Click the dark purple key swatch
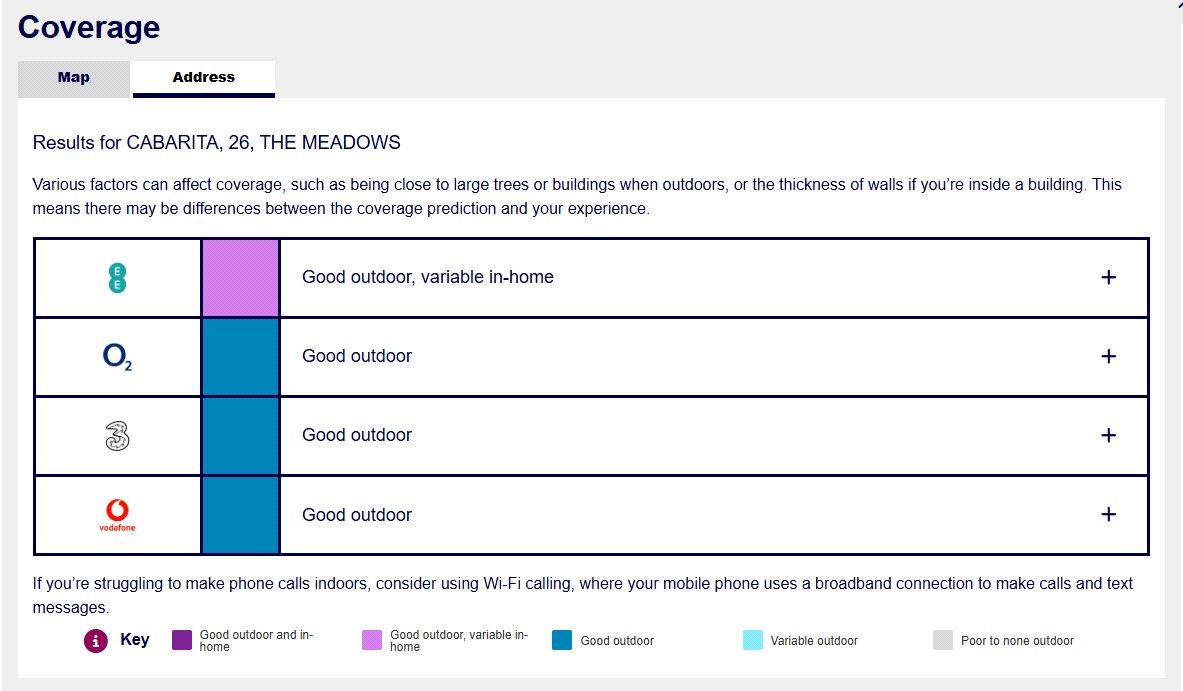The height and width of the screenshot is (691, 1183). [182, 640]
